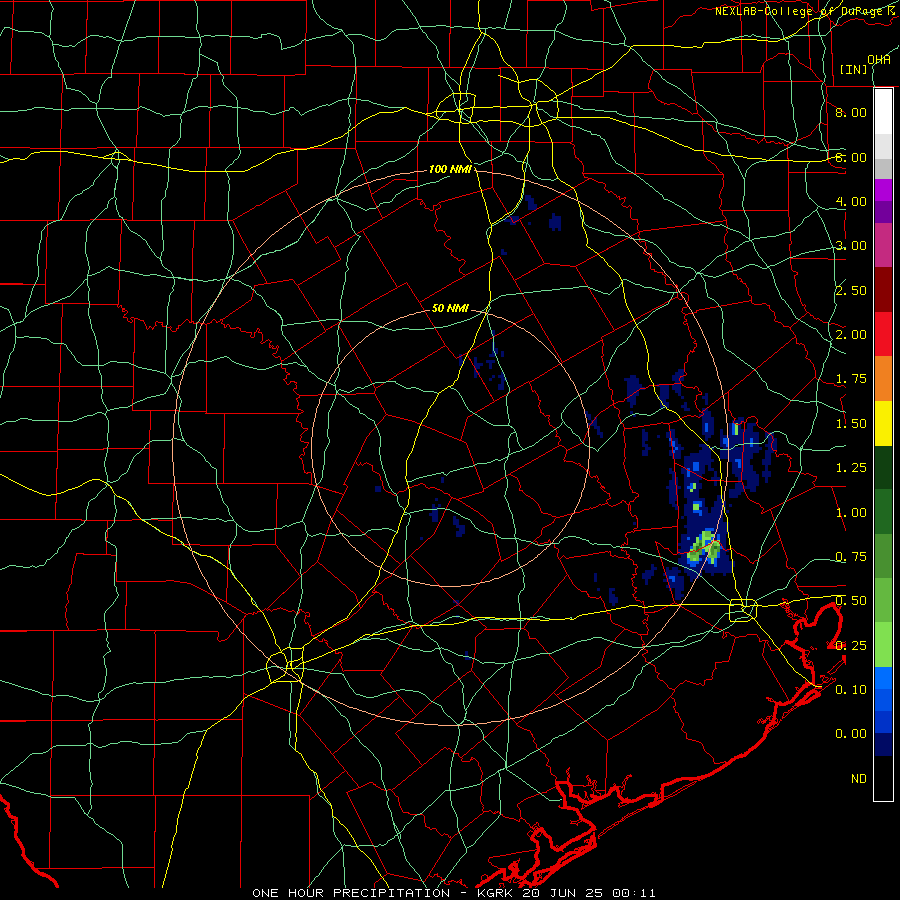Click the [IN] units label
The image size is (900, 900).
854,69
